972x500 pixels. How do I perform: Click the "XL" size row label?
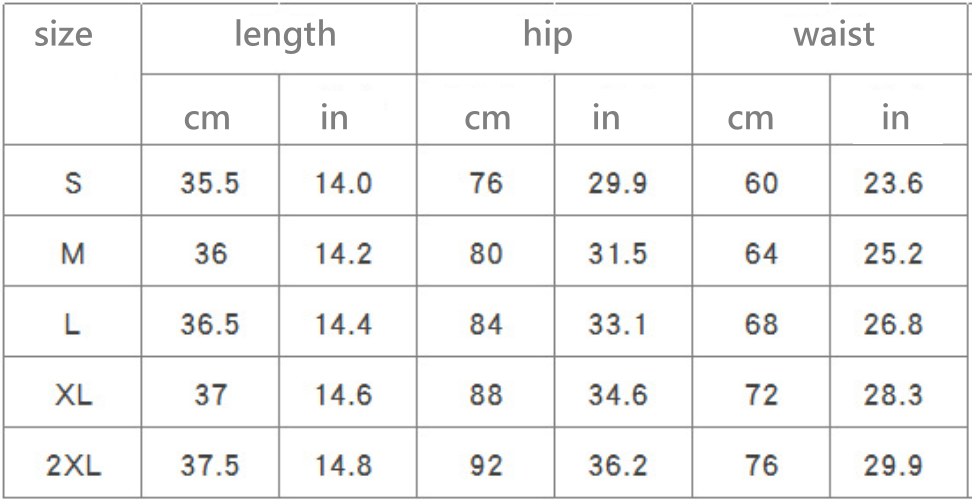point(73,395)
